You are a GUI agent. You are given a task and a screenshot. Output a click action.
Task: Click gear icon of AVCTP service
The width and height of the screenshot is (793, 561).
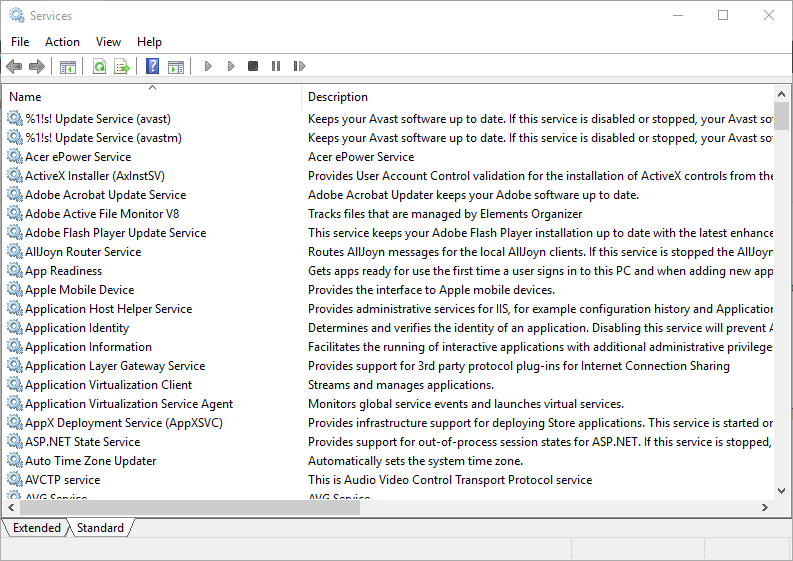(15, 480)
